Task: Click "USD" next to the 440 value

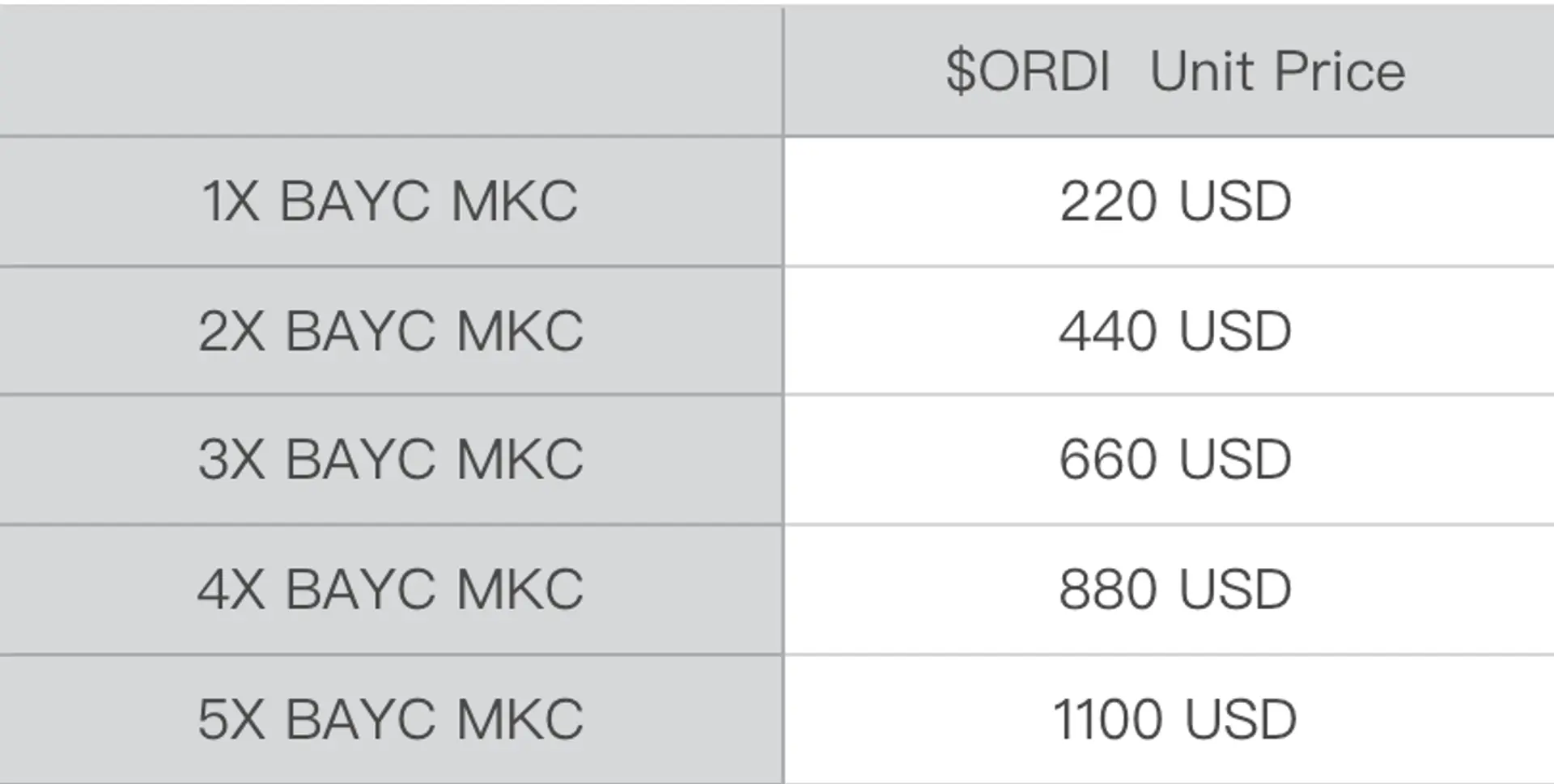Action: coord(1235,331)
